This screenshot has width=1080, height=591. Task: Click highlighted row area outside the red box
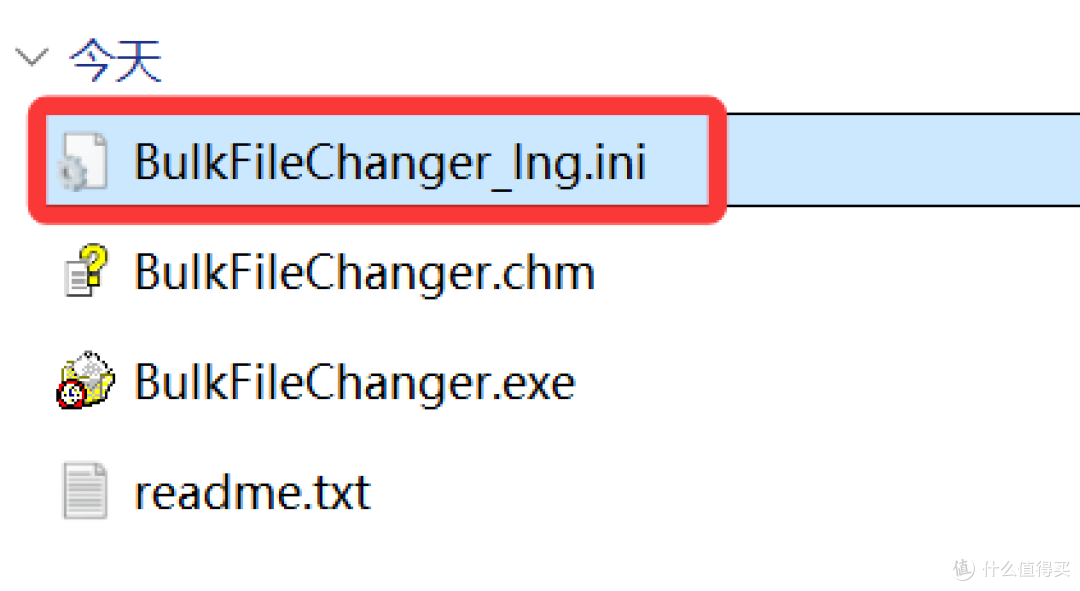click(900, 160)
